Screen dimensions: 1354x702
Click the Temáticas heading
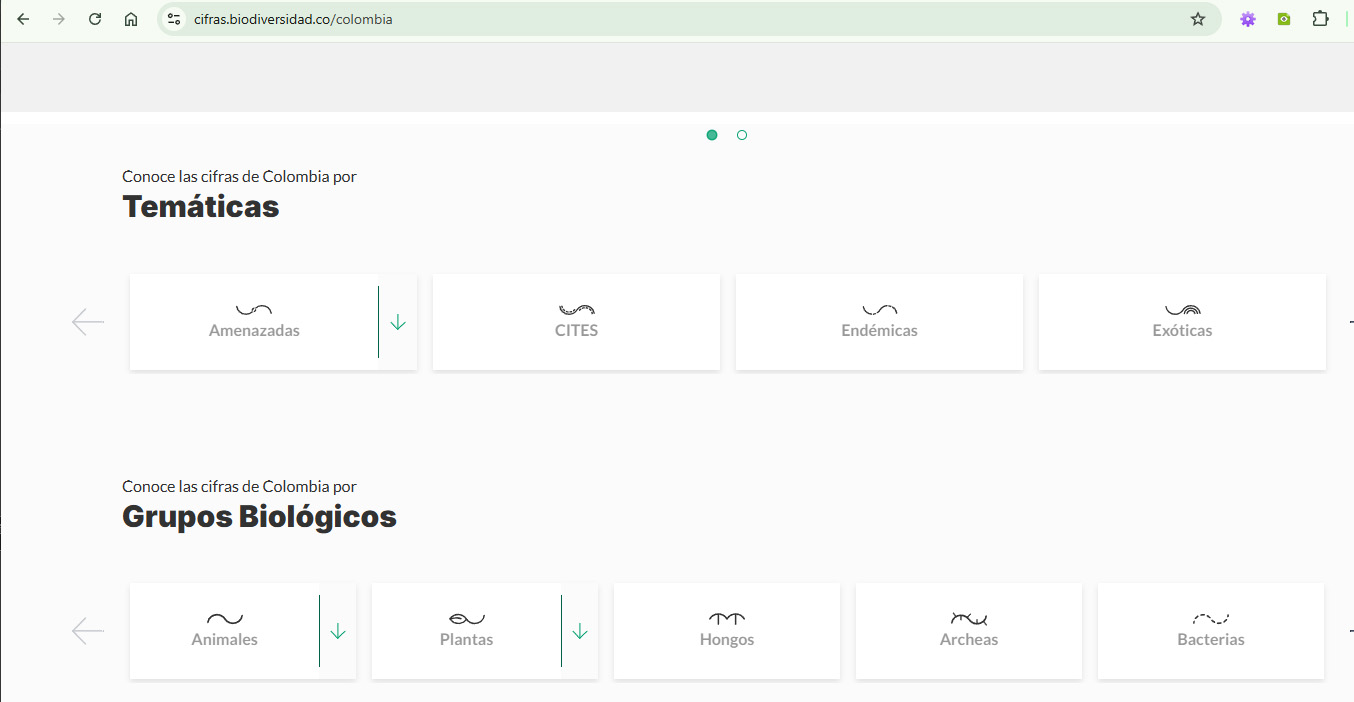tap(201, 207)
